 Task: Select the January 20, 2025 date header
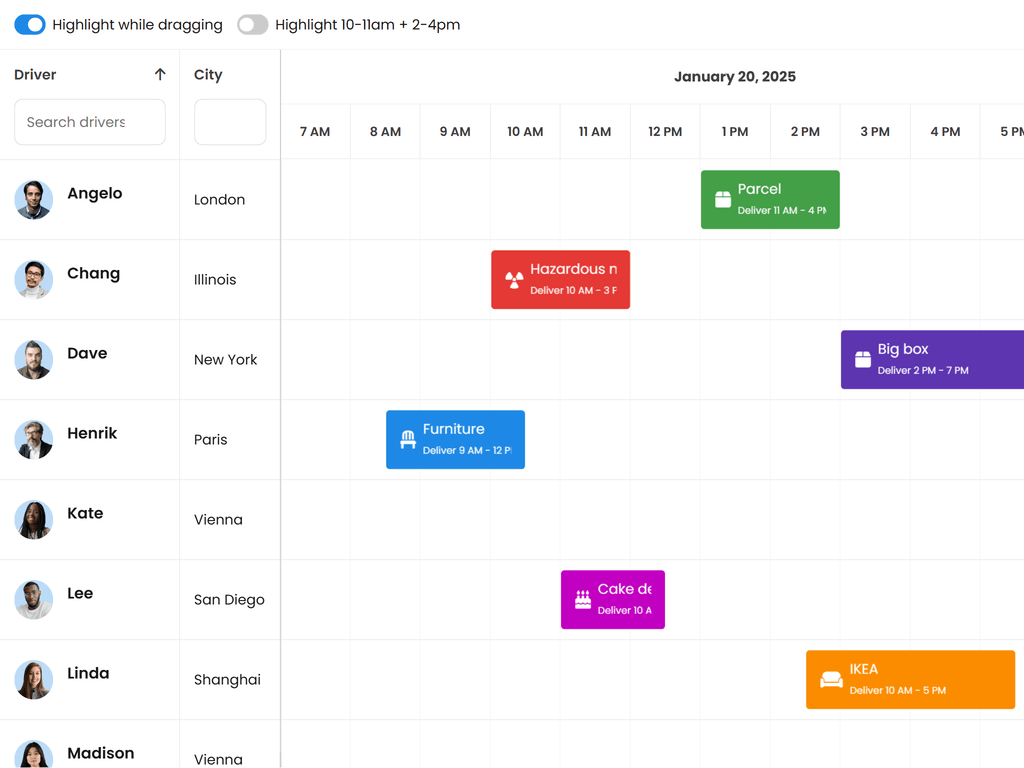pos(734,77)
